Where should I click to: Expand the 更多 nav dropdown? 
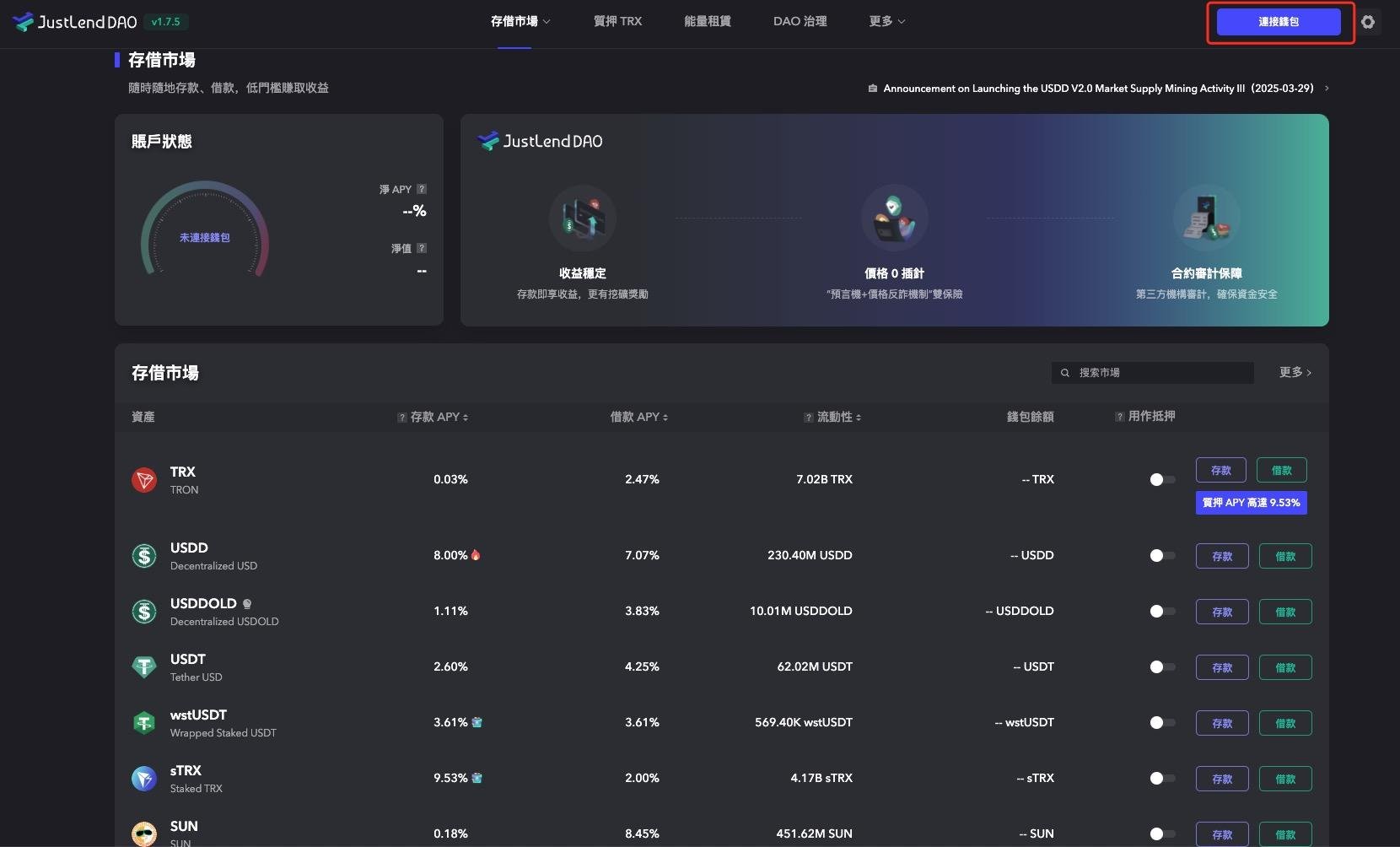click(887, 21)
